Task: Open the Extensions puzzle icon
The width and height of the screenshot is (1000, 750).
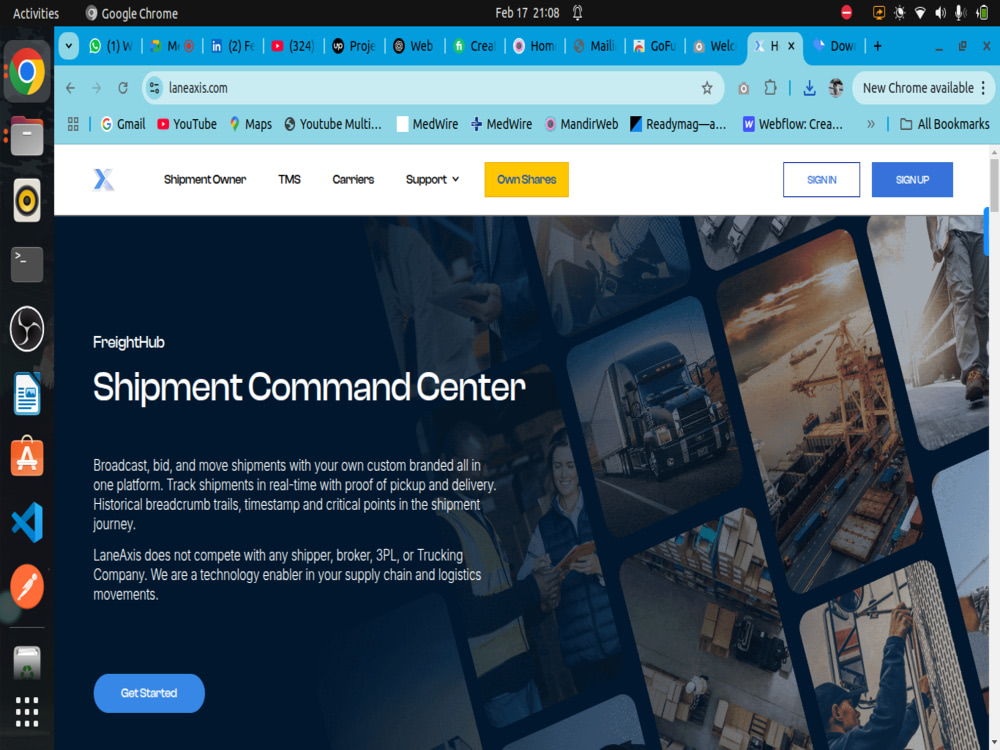Action: click(x=770, y=88)
